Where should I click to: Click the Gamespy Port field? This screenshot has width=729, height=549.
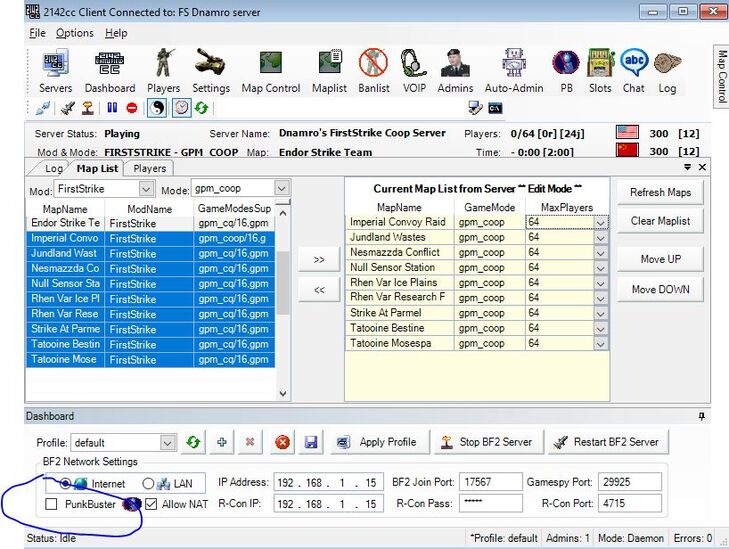(x=630, y=482)
